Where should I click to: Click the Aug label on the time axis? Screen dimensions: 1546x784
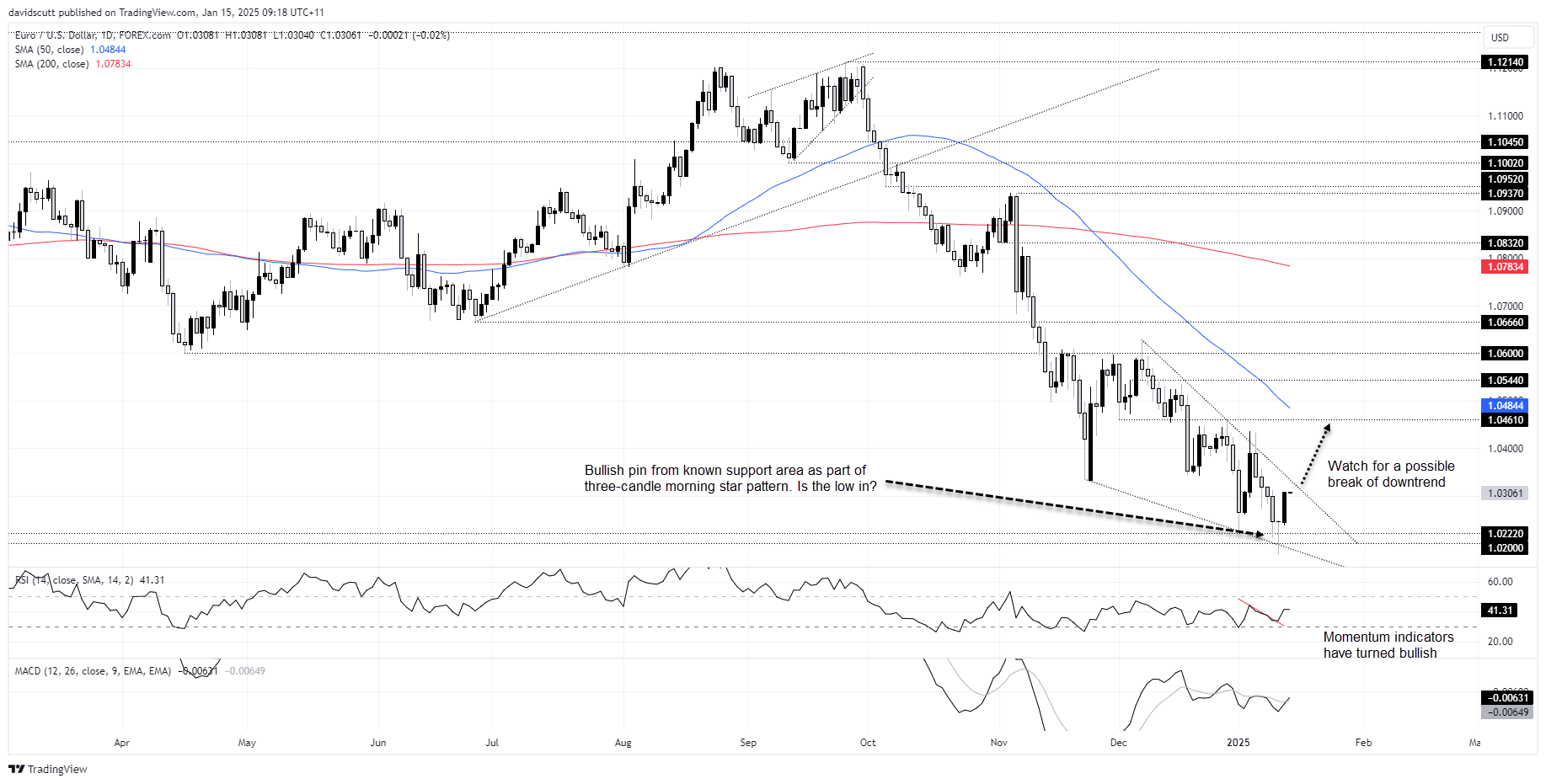click(623, 743)
